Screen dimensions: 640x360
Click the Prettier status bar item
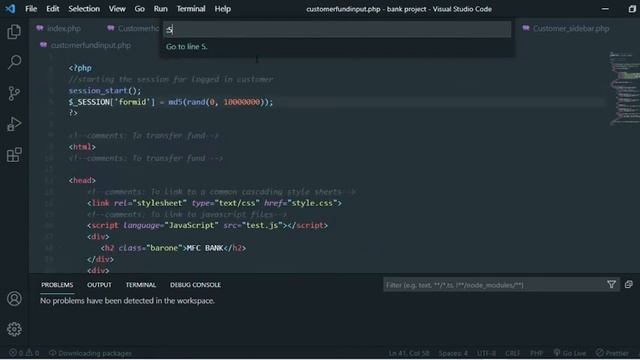point(612,353)
